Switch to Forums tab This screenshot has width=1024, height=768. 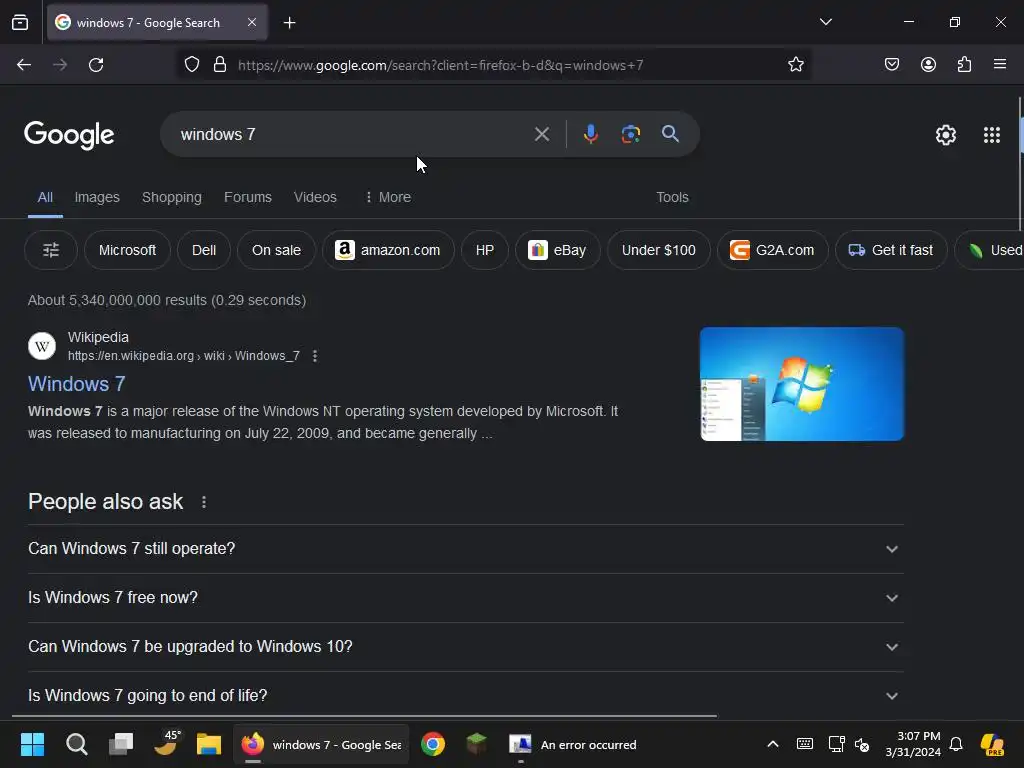248,197
